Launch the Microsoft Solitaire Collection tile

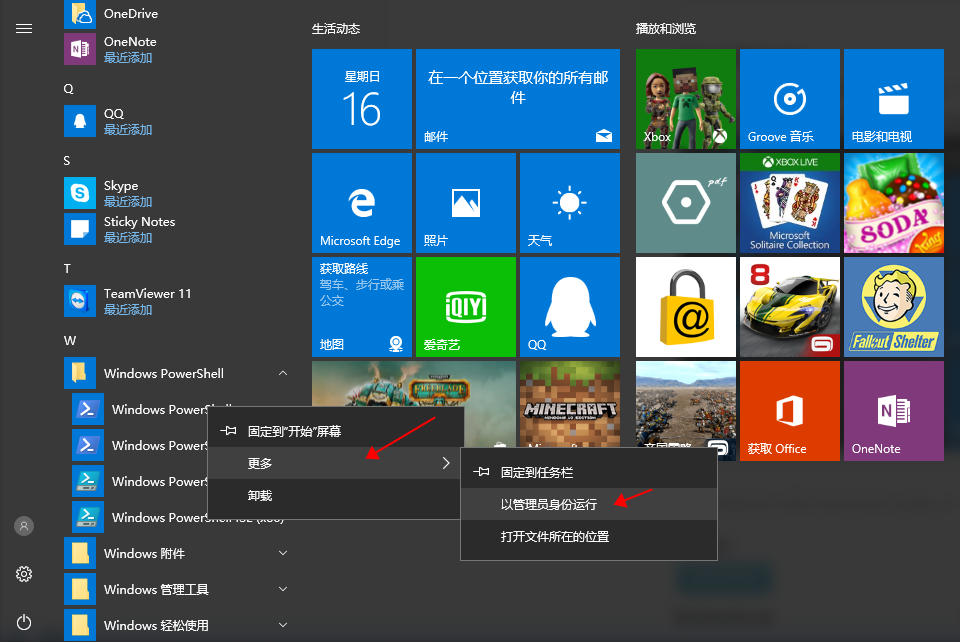[x=790, y=203]
